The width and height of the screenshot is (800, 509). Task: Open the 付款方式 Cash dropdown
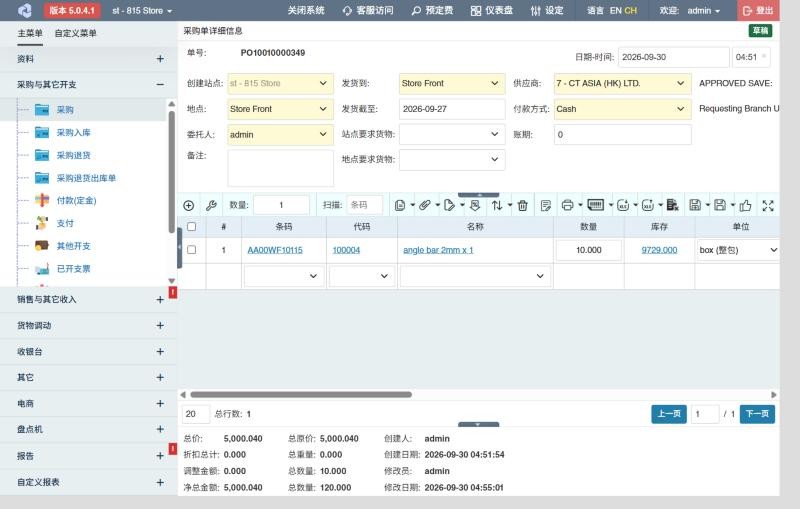point(623,109)
